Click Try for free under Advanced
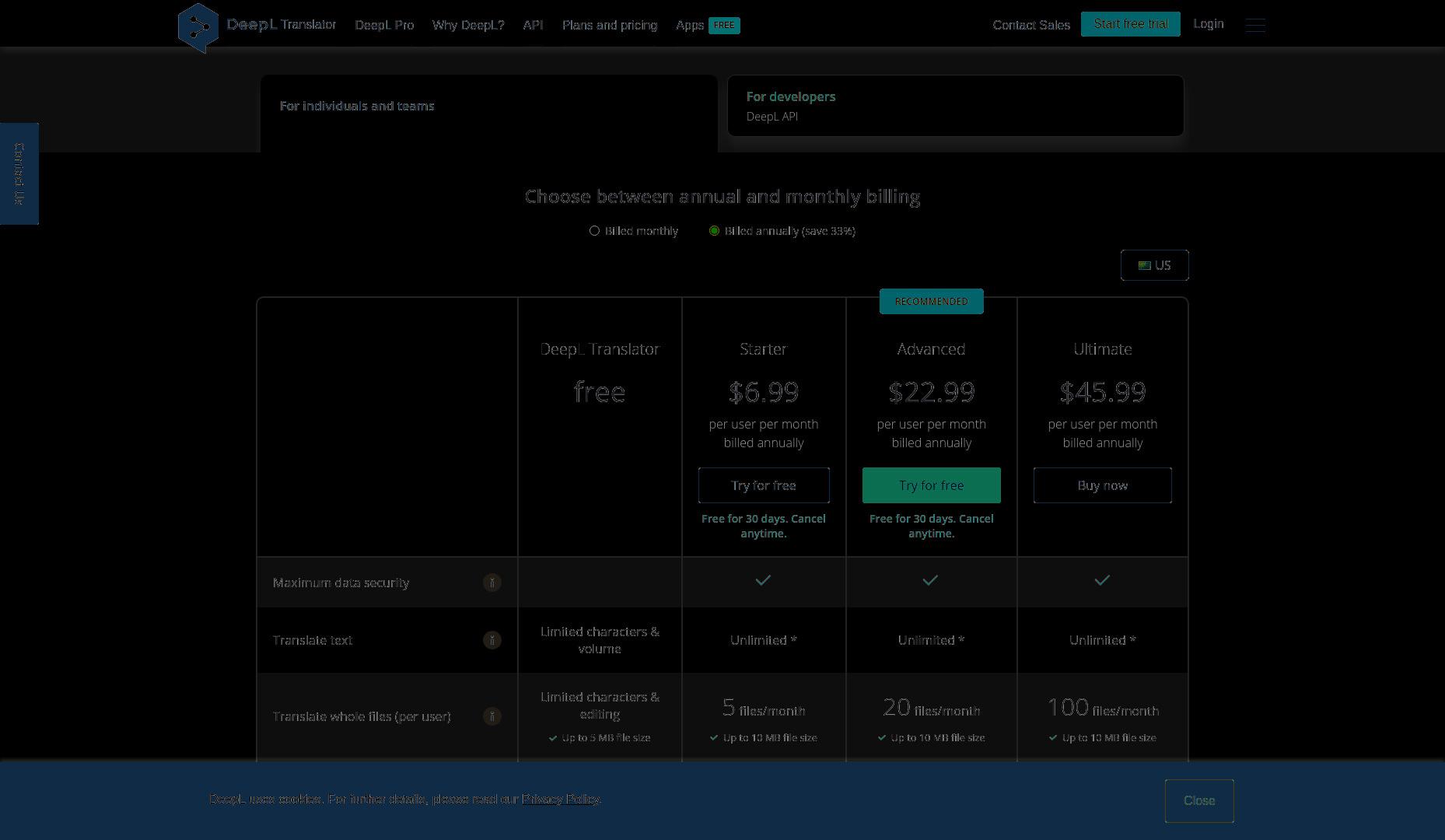The width and height of the screenshot is (1445, 840). (x=931, y=485)
